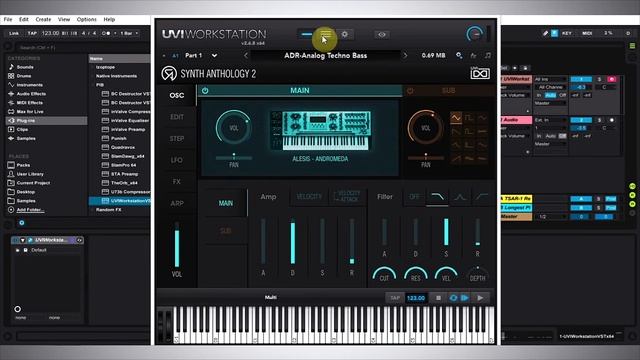
Task: Click Link button in Live toolbar
Action: [14, 33]
